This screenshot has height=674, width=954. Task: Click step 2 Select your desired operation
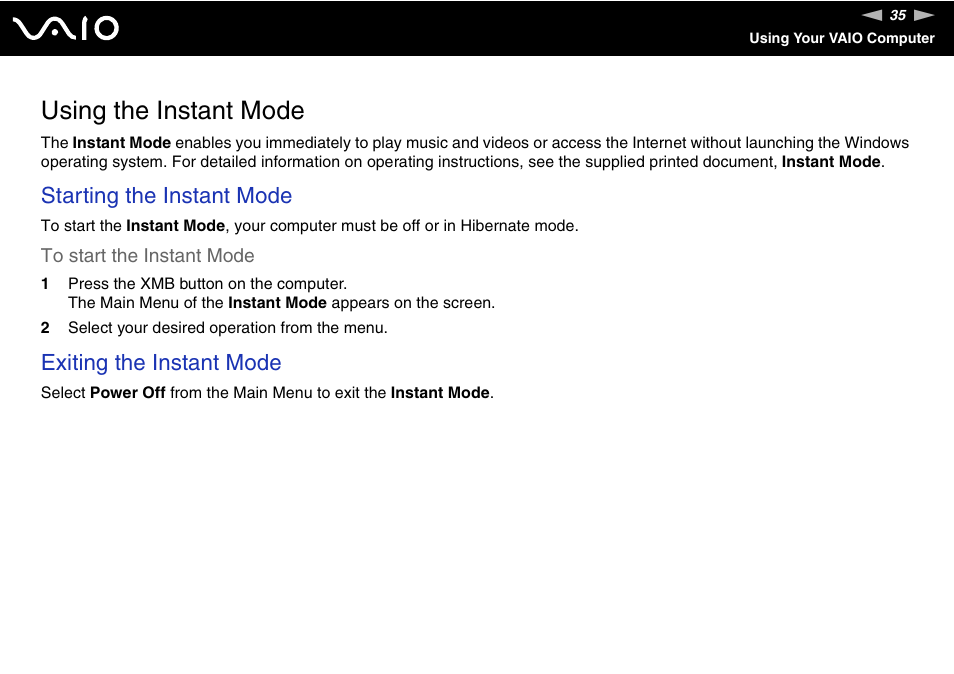pyautogui.click(x=228, y=328)
